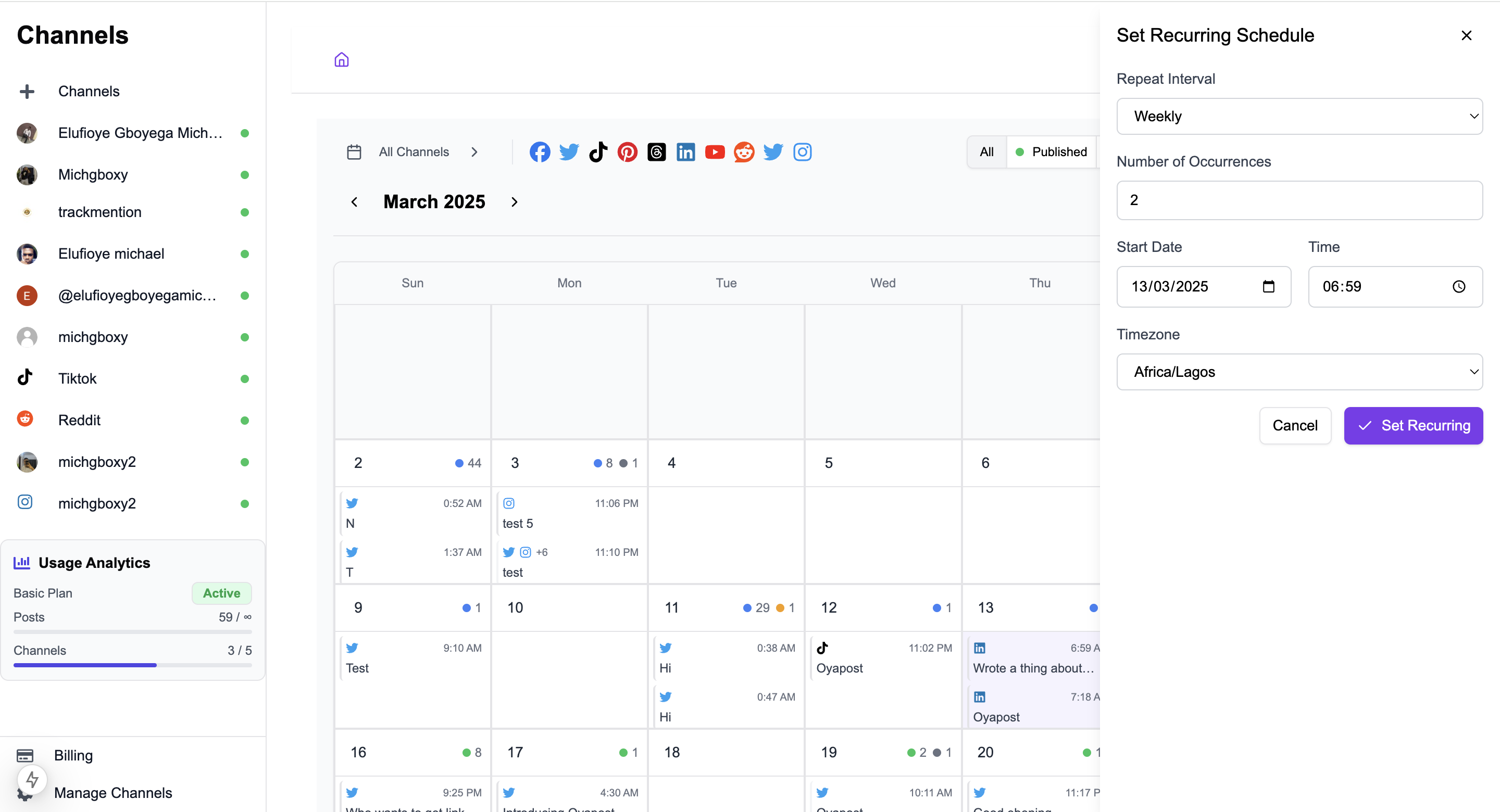Select michgboxy2 channel with photo avatar
1500x812 pixels.
133,462
